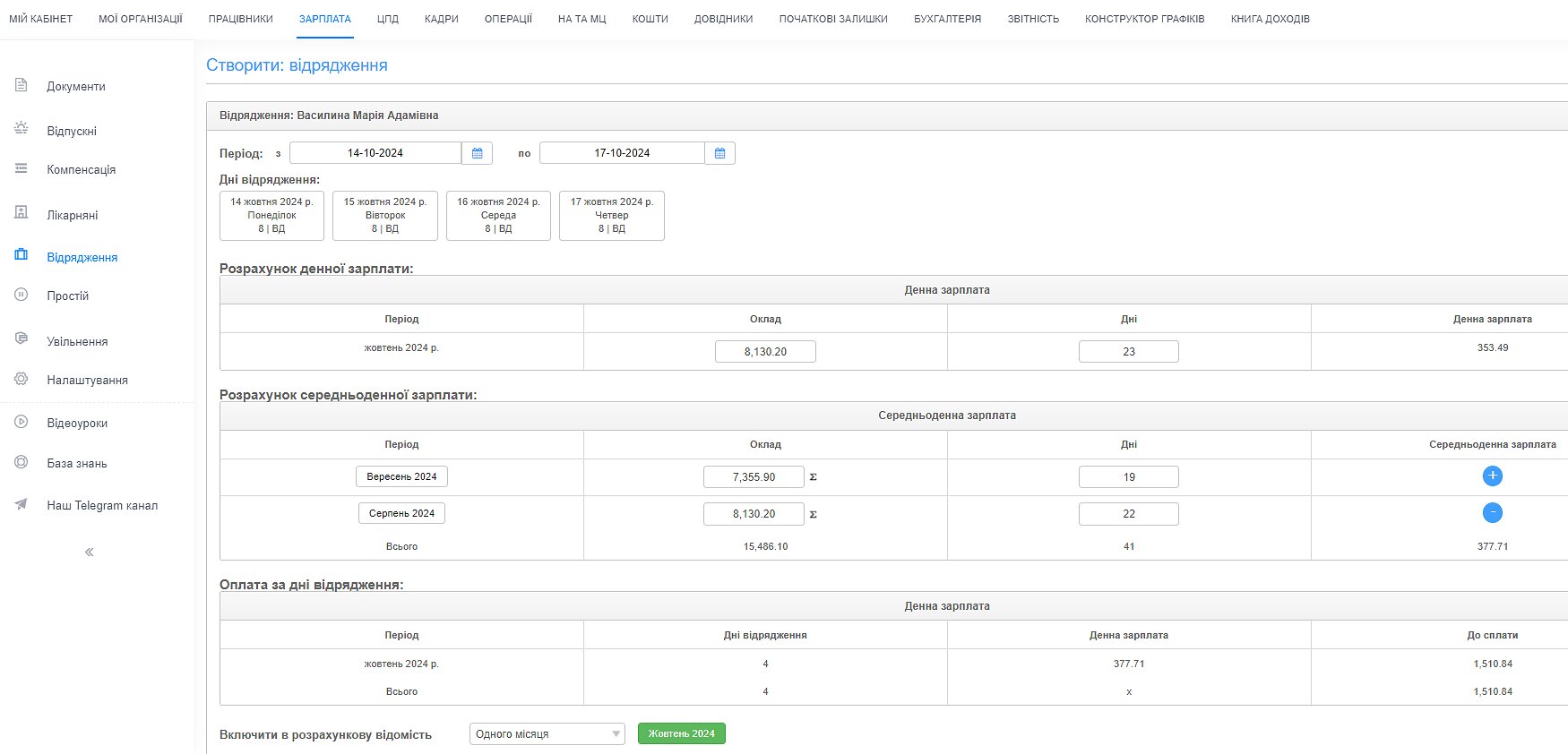Open Документи in the sidebar

pos(76,87)
